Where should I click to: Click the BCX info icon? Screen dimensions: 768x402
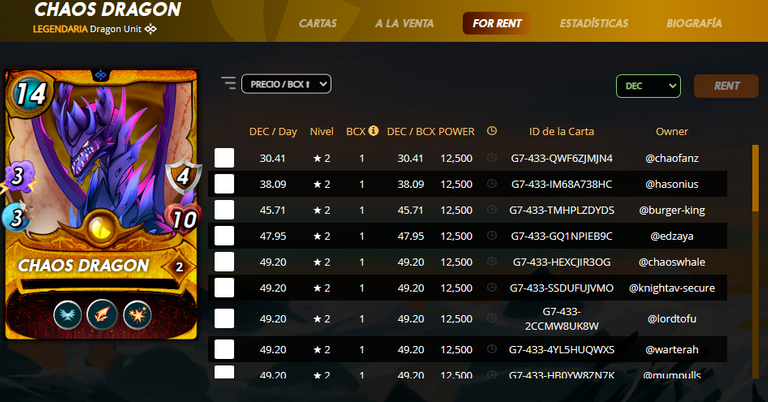(x=373, y=130)
